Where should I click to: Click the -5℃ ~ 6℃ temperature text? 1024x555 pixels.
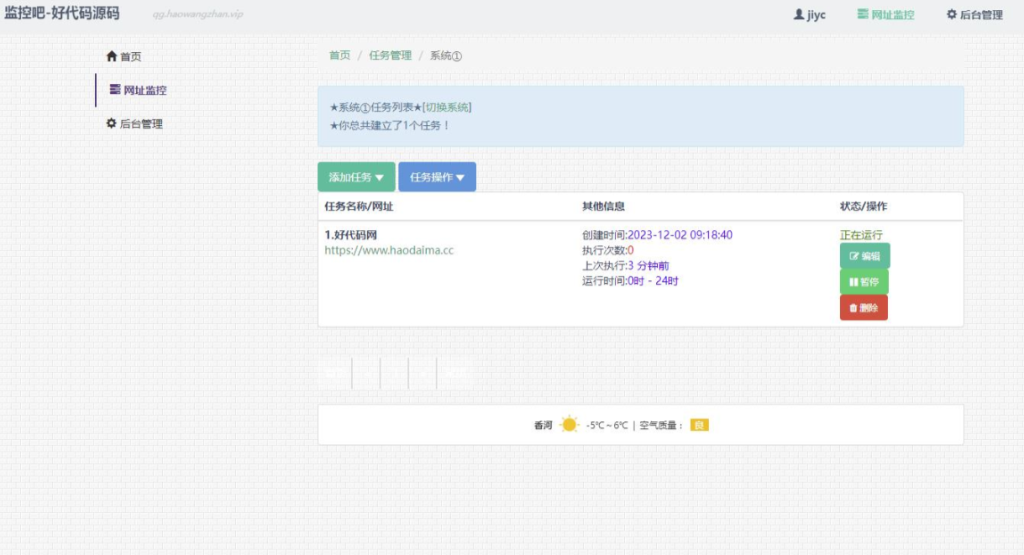(x=607, y=425)
